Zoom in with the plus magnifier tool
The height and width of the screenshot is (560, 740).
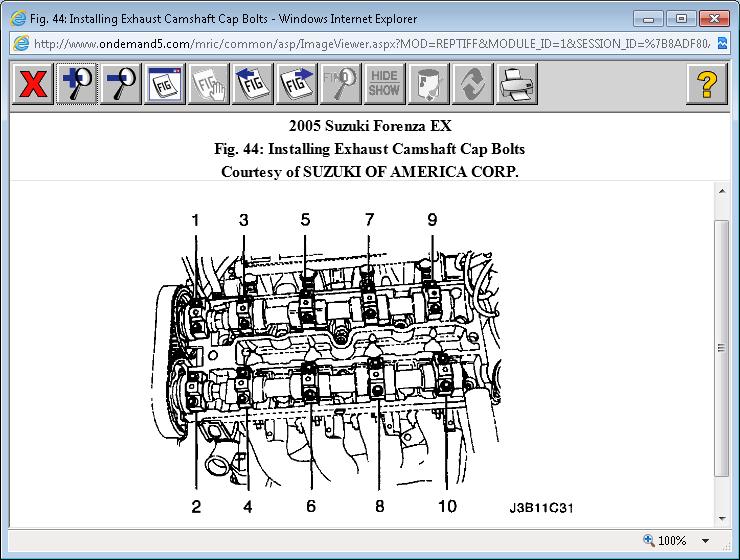tap(76, 84)
